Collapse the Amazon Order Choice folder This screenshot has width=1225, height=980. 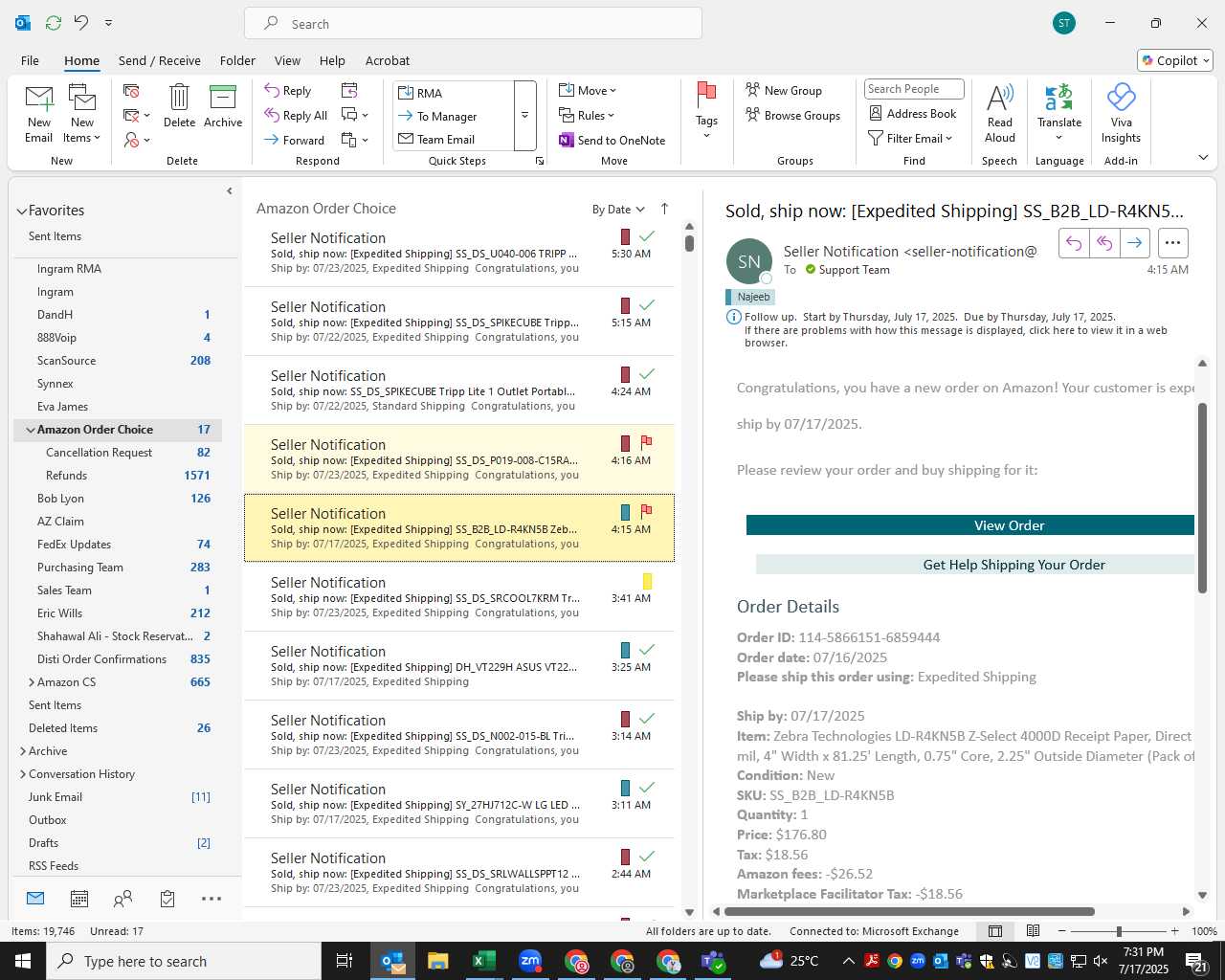coord(31,430)
